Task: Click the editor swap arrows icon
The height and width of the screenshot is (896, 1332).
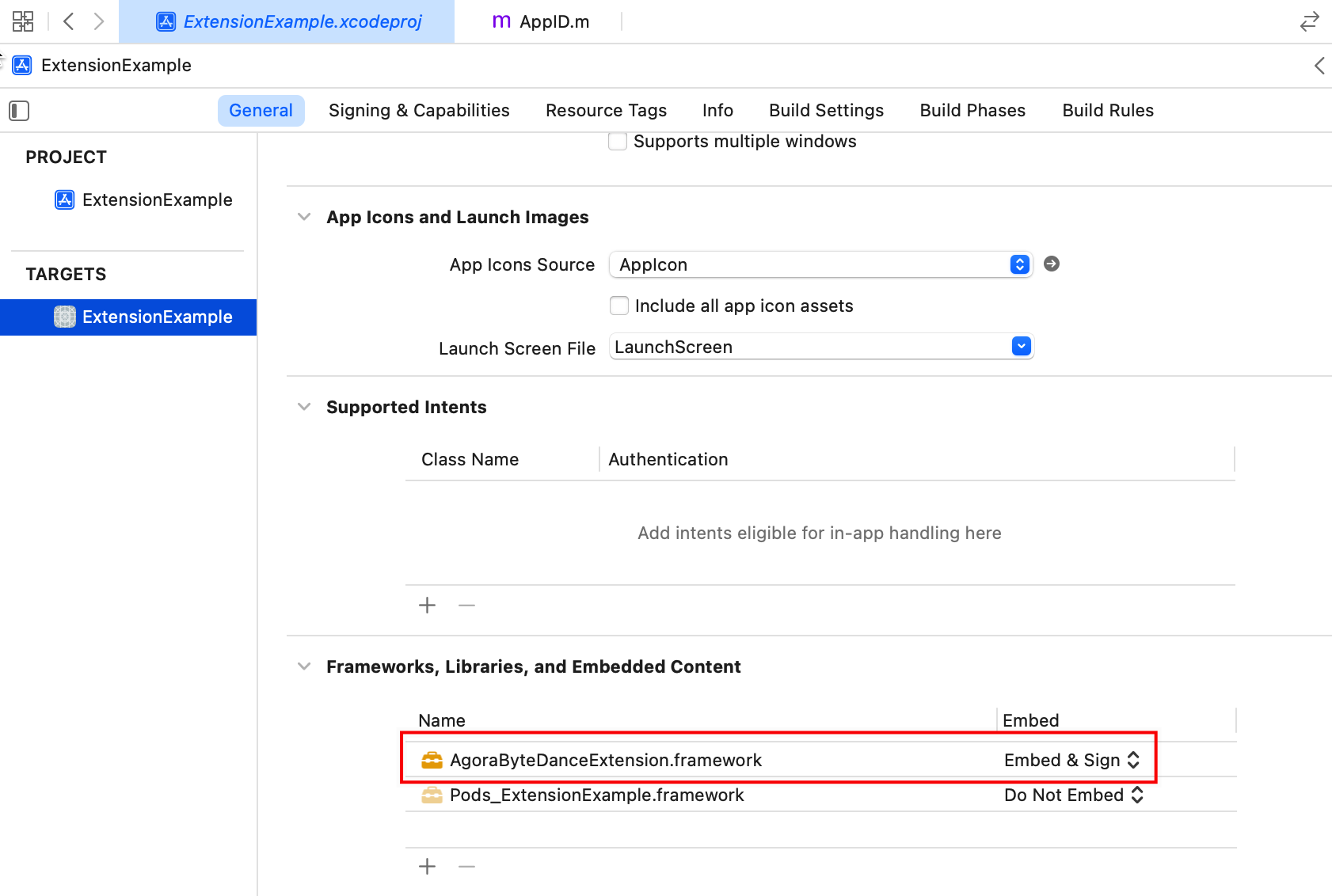Action: pos(1310,21)
